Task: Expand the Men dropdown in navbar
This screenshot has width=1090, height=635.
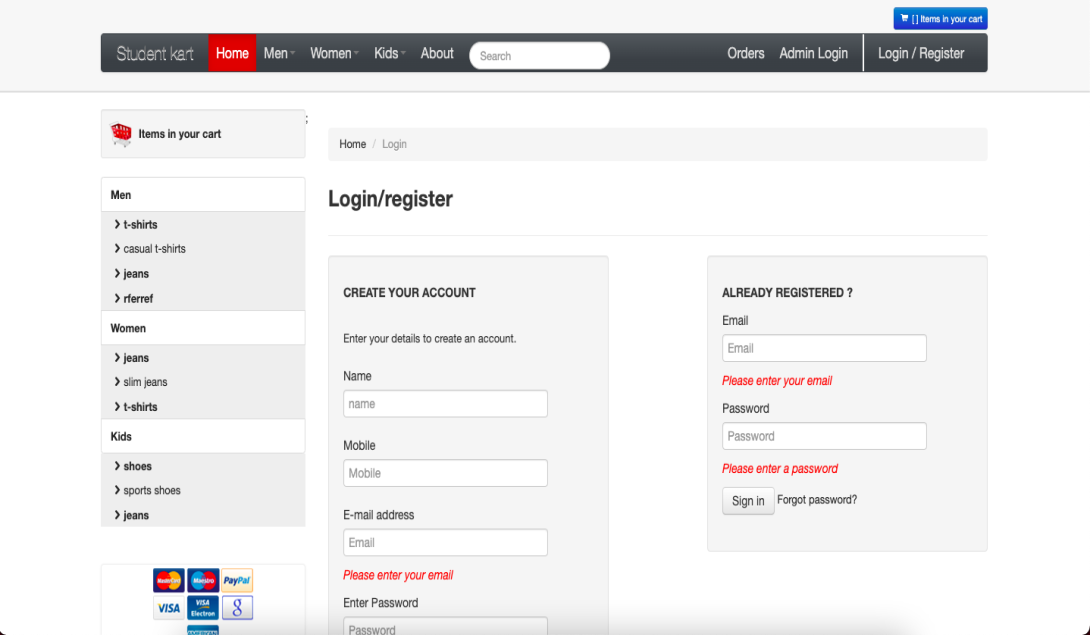Action: click(x=279, y=54)
